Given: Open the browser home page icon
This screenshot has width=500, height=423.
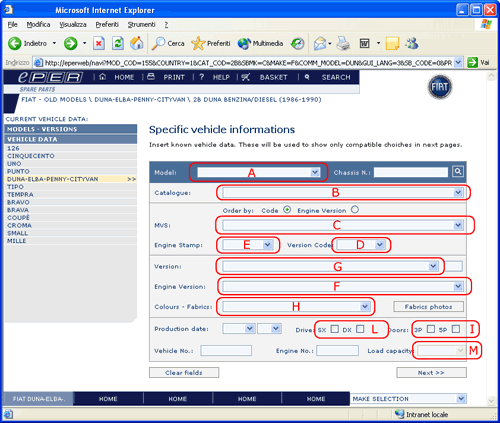Looking at the screenshot, I should 137,43.
